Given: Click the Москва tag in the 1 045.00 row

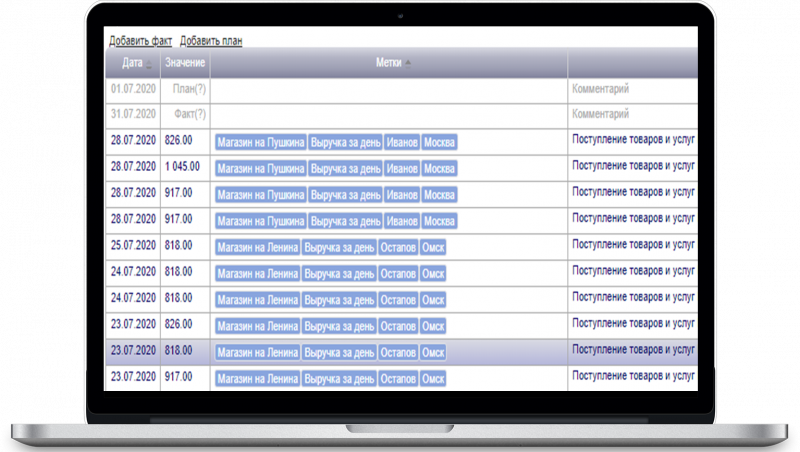Looking at the screenshot, I should coord(439,168).
